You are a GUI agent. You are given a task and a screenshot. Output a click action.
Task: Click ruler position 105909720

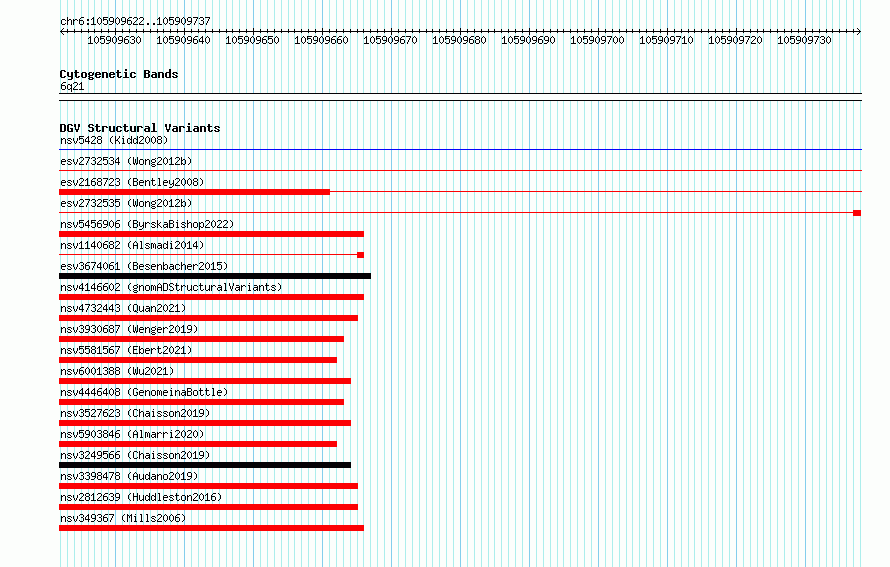point(735,40)
